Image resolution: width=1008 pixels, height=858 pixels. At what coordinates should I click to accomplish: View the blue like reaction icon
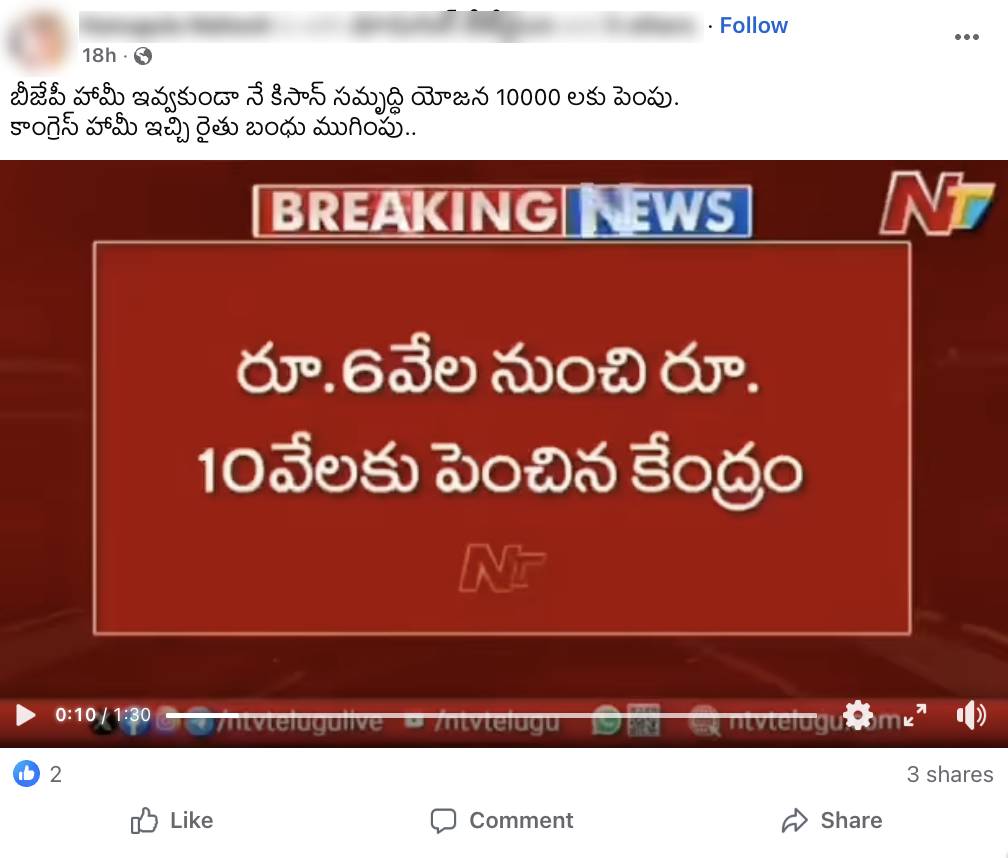26,773
